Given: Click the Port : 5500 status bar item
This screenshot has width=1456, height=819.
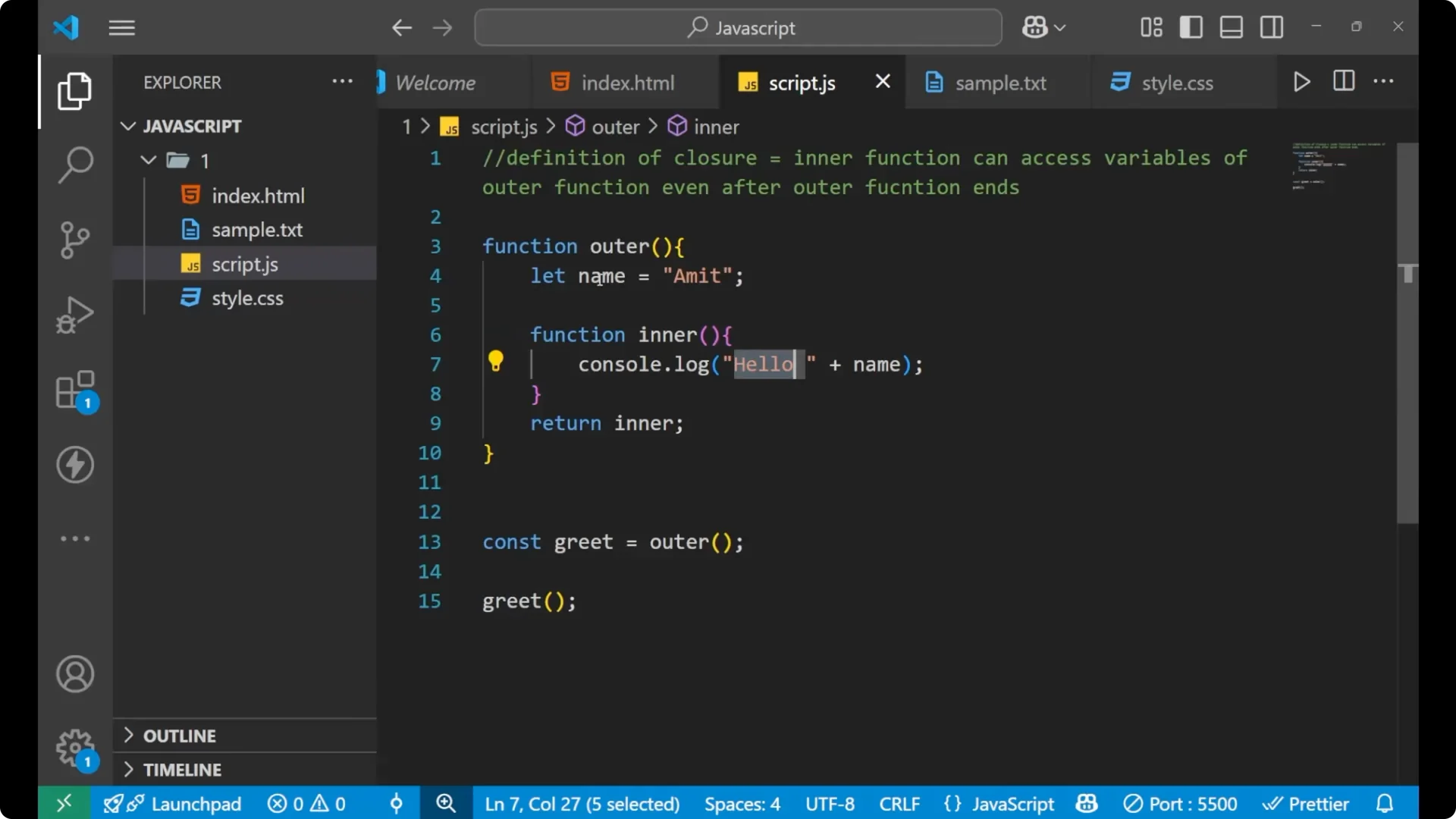Looking at the screenshot, I should tap(1181, 803).
